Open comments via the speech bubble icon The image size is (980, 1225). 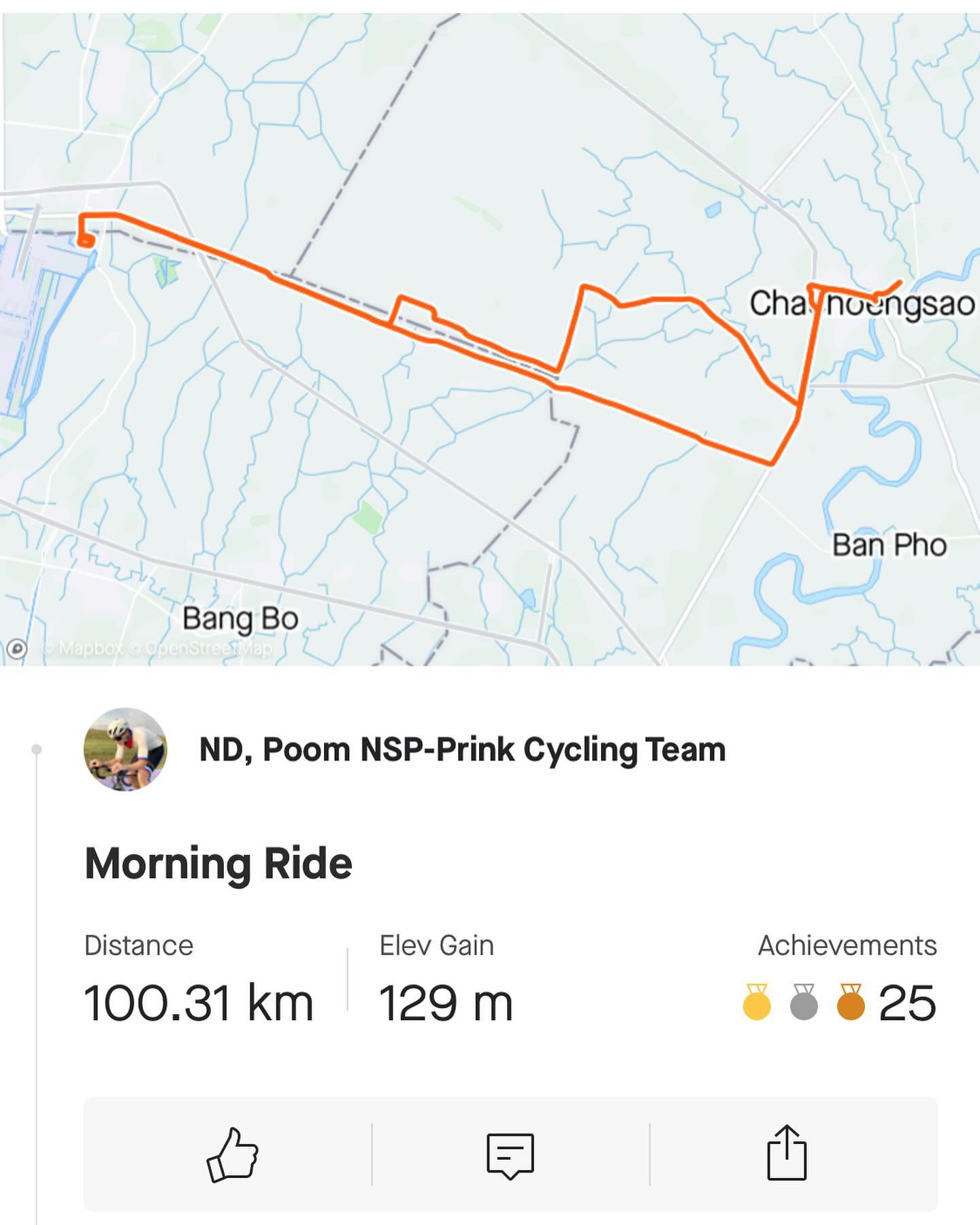[x=510, y=1156]
